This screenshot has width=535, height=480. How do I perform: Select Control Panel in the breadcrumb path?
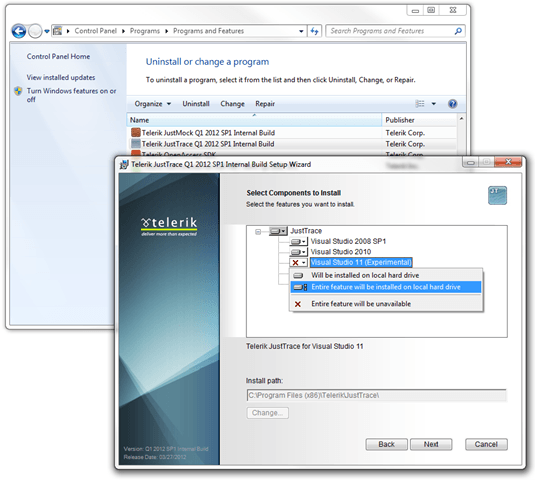pyautogui.click(x=96, y=31)
